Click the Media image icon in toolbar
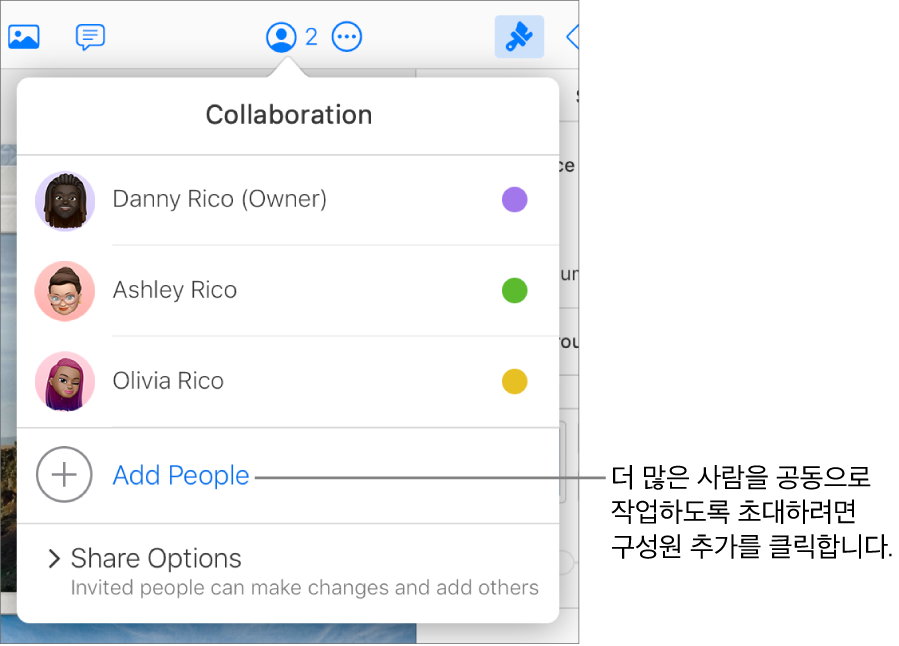Screen dimensions: 899x646 (24, 37)
